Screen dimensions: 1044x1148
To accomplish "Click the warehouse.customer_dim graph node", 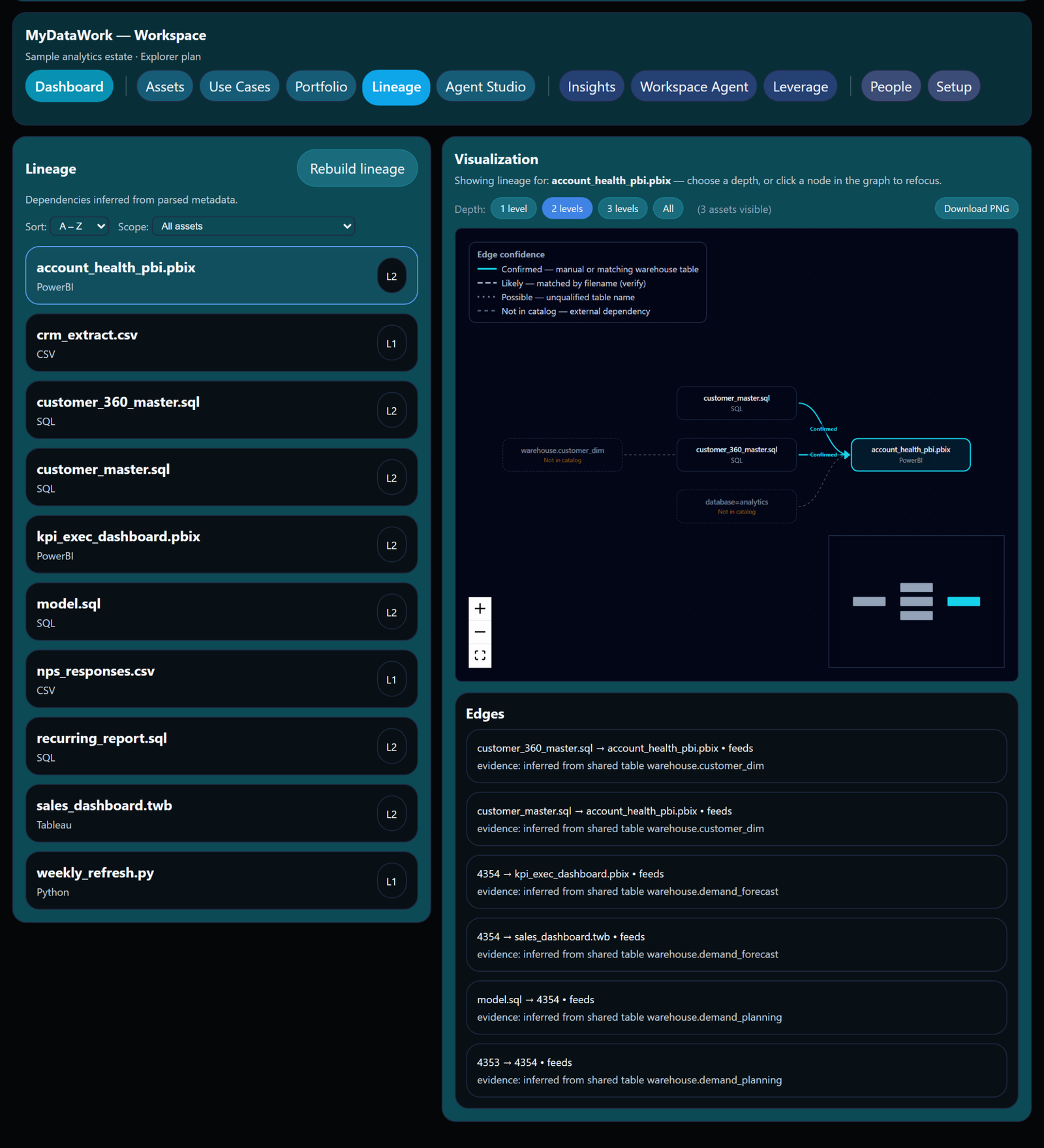I will tap(562, 454).
